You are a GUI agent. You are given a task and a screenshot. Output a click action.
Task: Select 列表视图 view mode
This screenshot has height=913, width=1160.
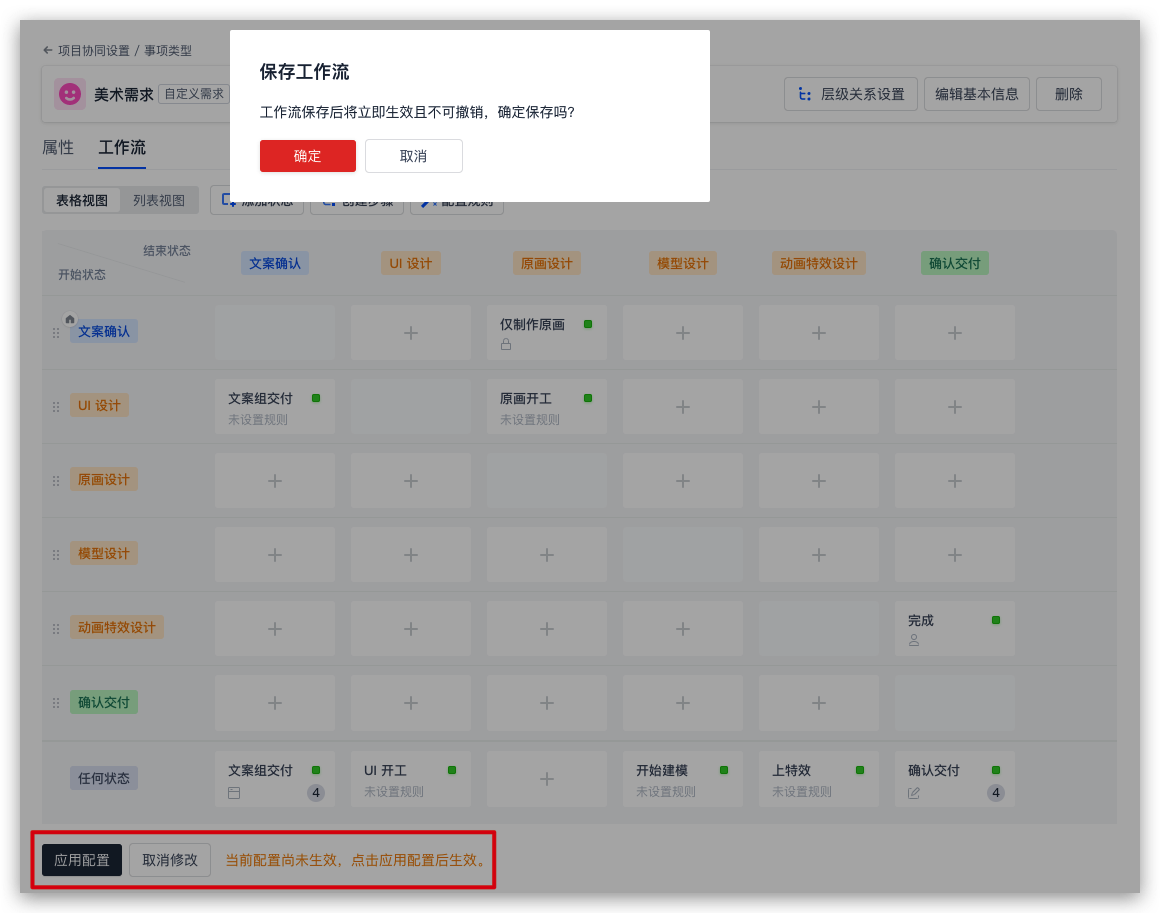pos(159,201)
